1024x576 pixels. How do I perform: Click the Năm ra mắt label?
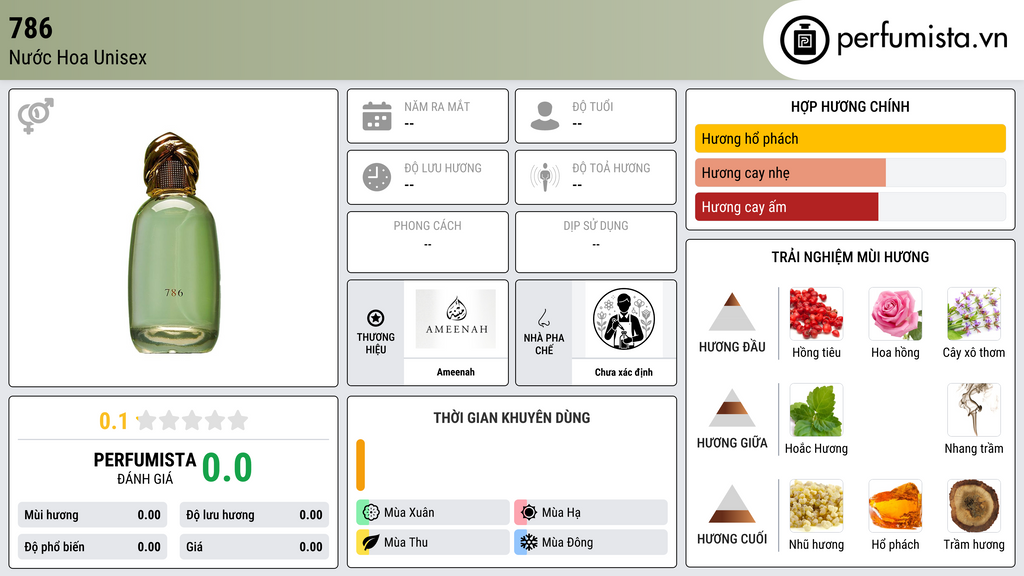[x=437, y=106]
